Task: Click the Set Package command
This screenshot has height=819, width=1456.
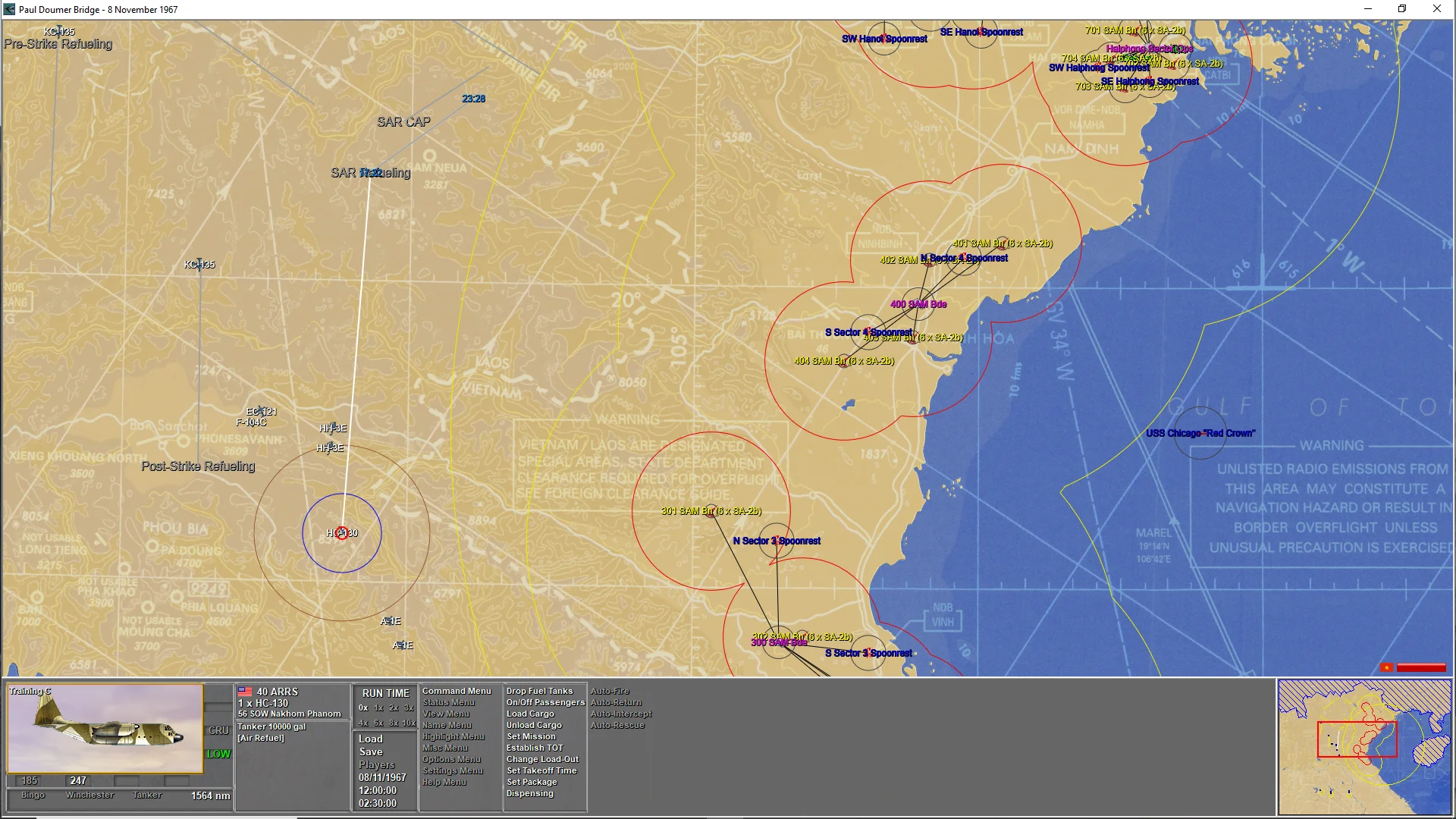Action: pos(532,782)
